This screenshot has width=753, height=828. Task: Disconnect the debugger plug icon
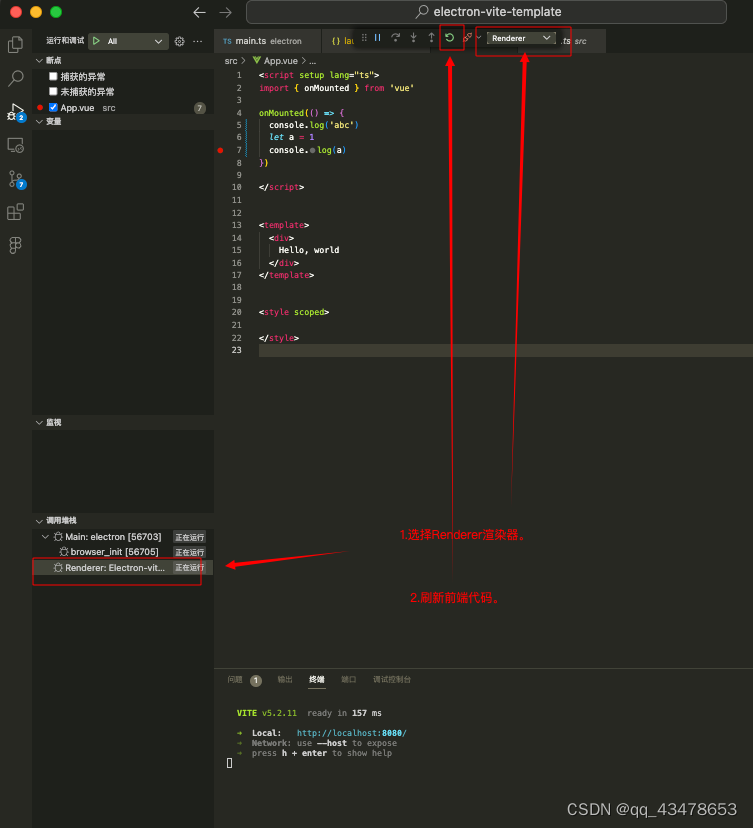pyautogui.click(x=467, y=37)
